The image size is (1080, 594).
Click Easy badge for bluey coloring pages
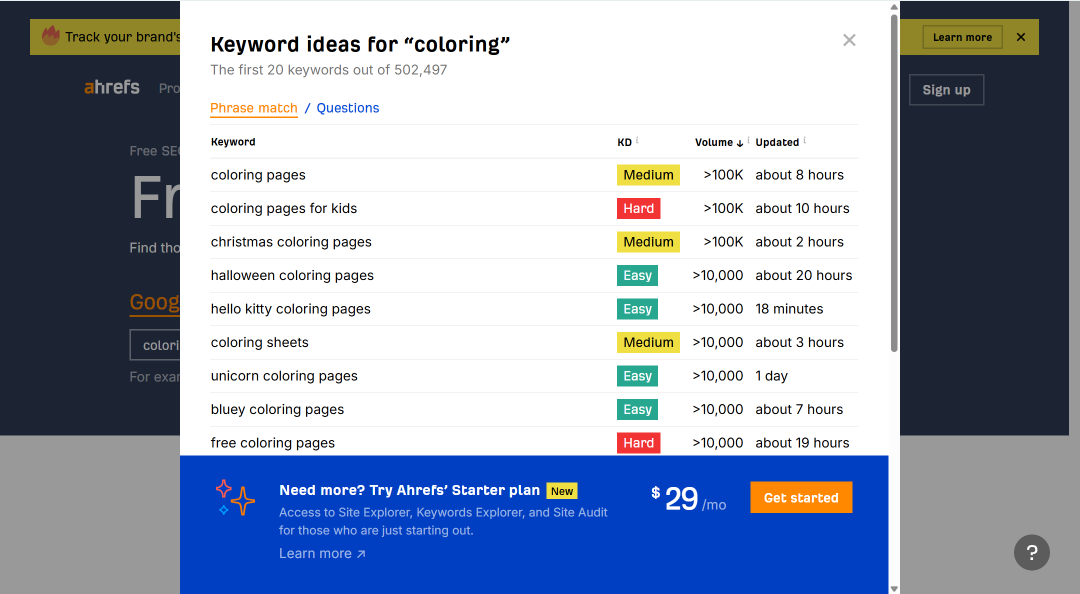[x=637, y=409]
